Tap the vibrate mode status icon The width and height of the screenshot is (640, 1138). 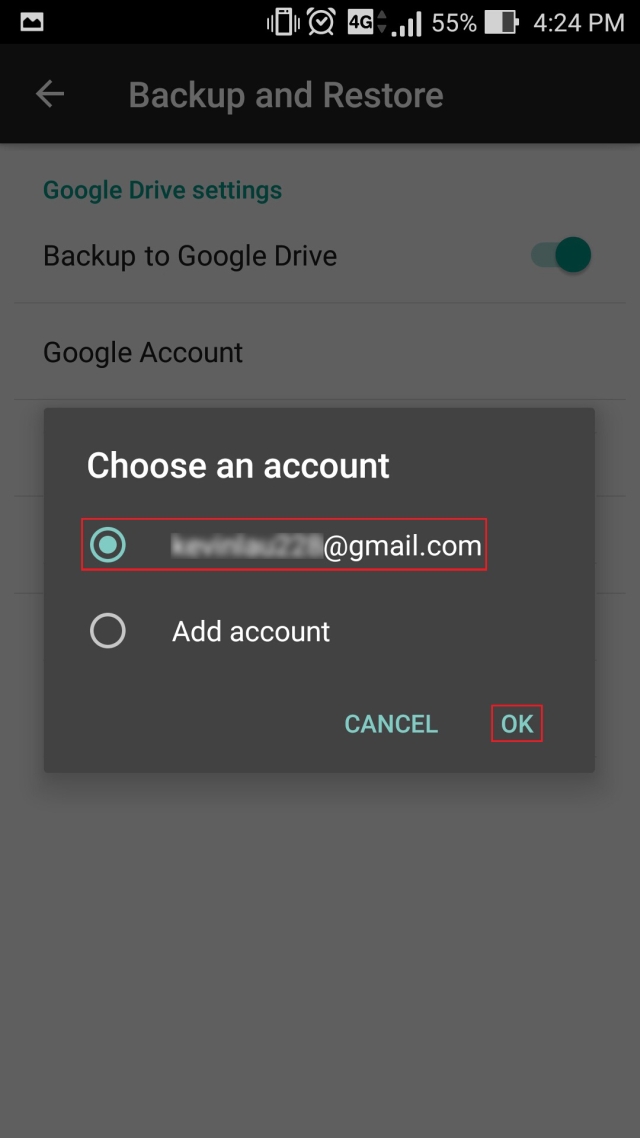[283, 22]
